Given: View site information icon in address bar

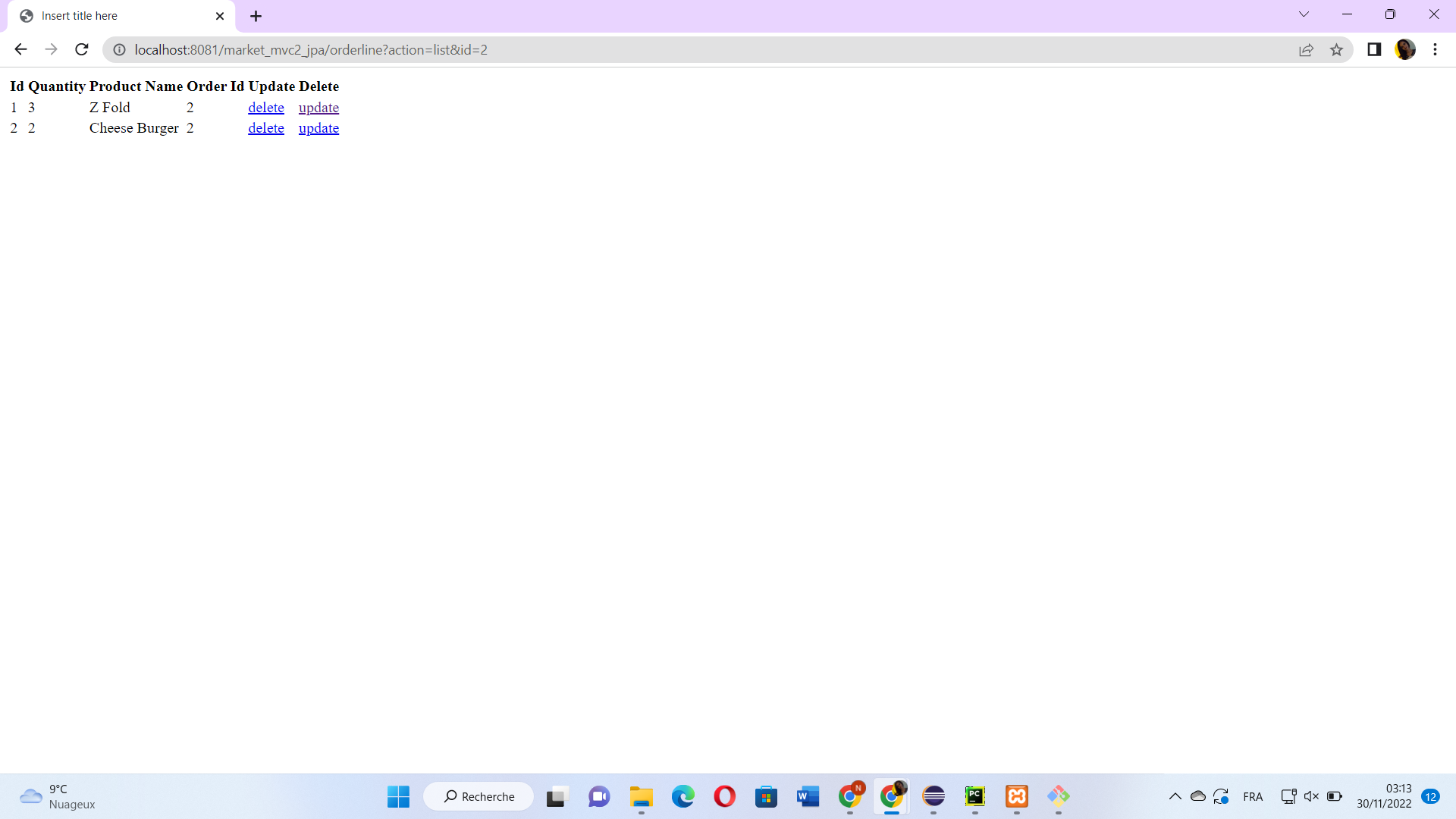Looking at the screenshot, I should point(119,50).
